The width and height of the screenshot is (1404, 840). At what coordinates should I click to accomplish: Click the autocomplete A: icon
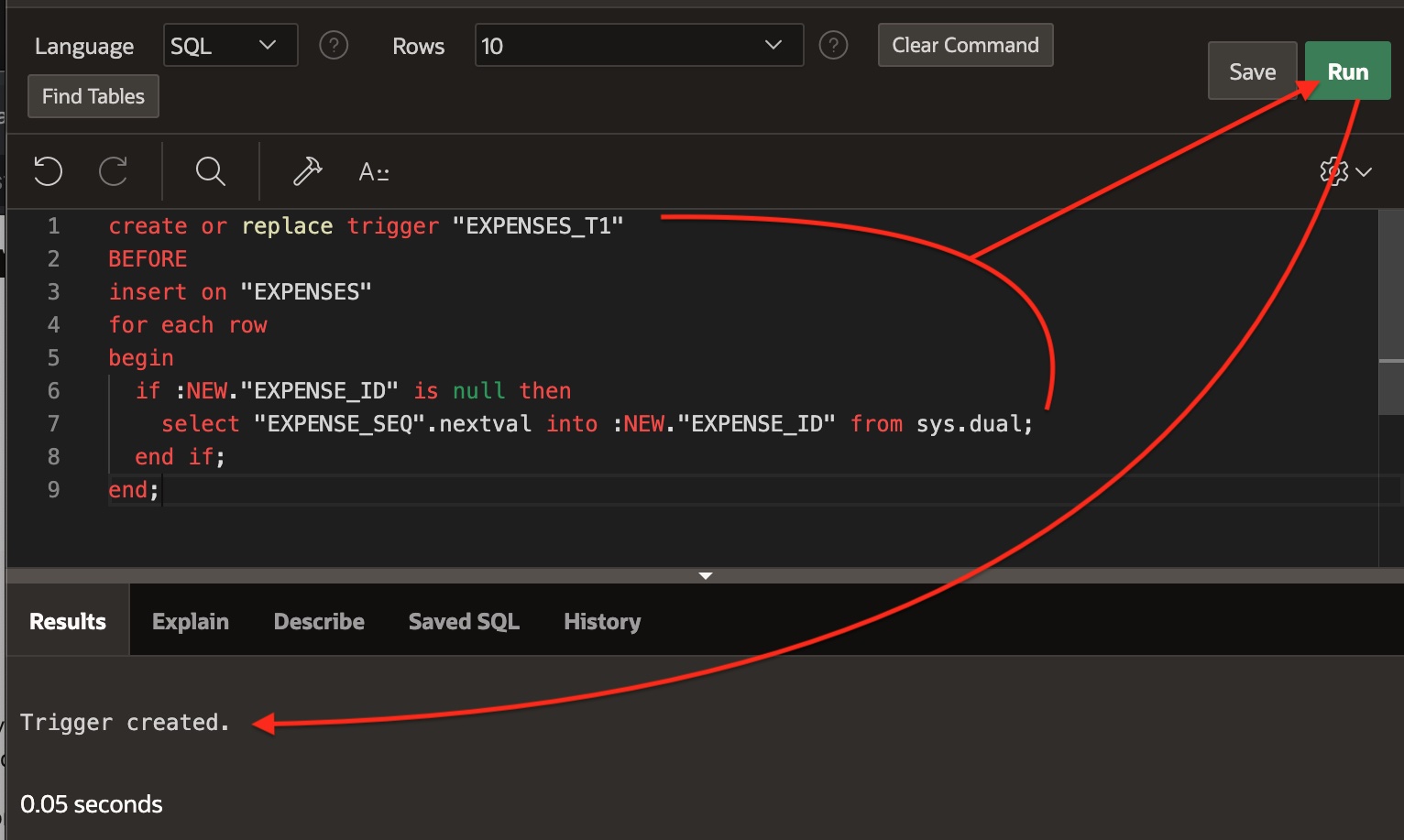pos(374,171)
